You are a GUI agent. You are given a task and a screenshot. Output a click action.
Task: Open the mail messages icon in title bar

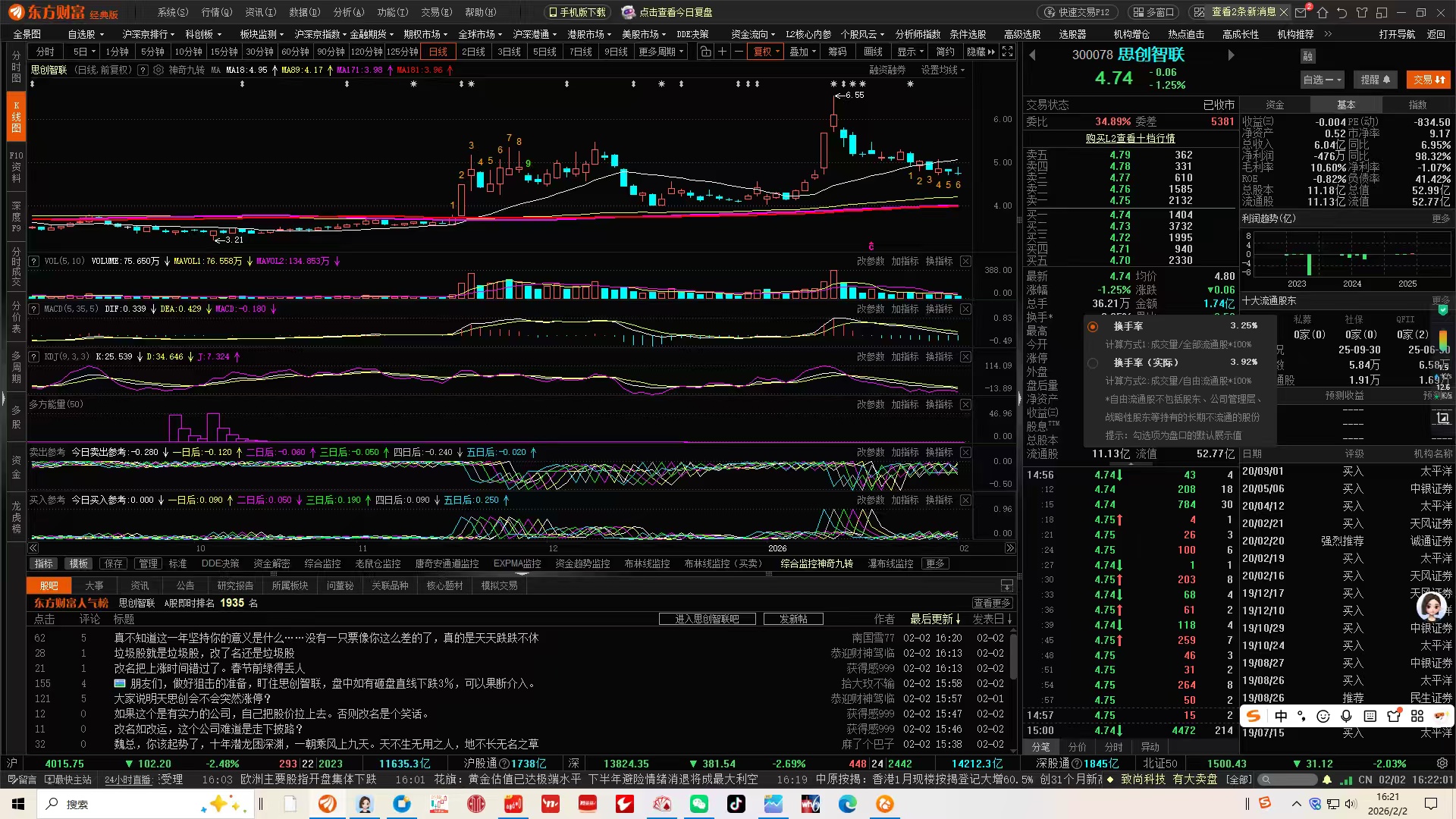(x=1302, y=13)
